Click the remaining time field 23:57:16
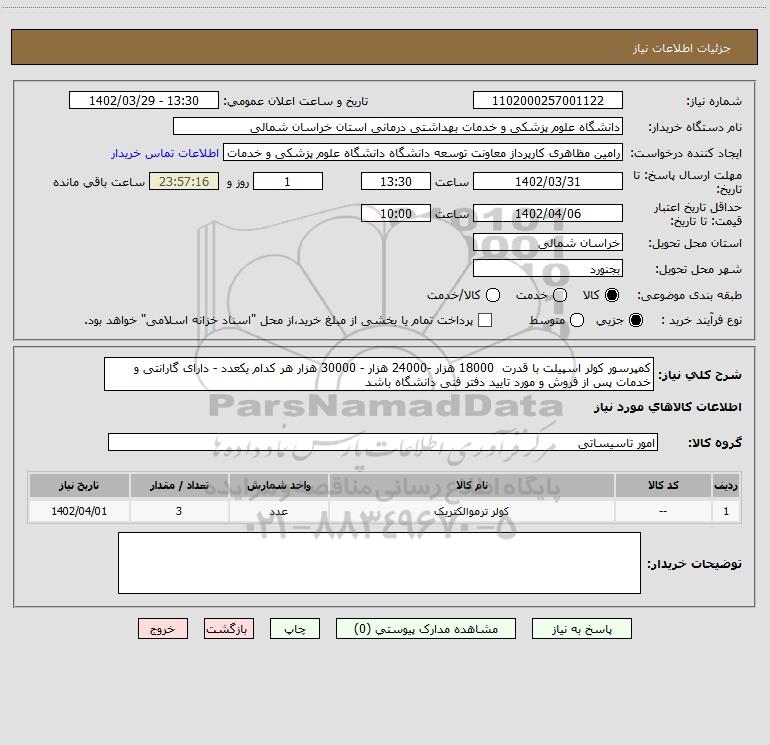The width and height of the screenshot is (770, 745). [x=184, y=181]
